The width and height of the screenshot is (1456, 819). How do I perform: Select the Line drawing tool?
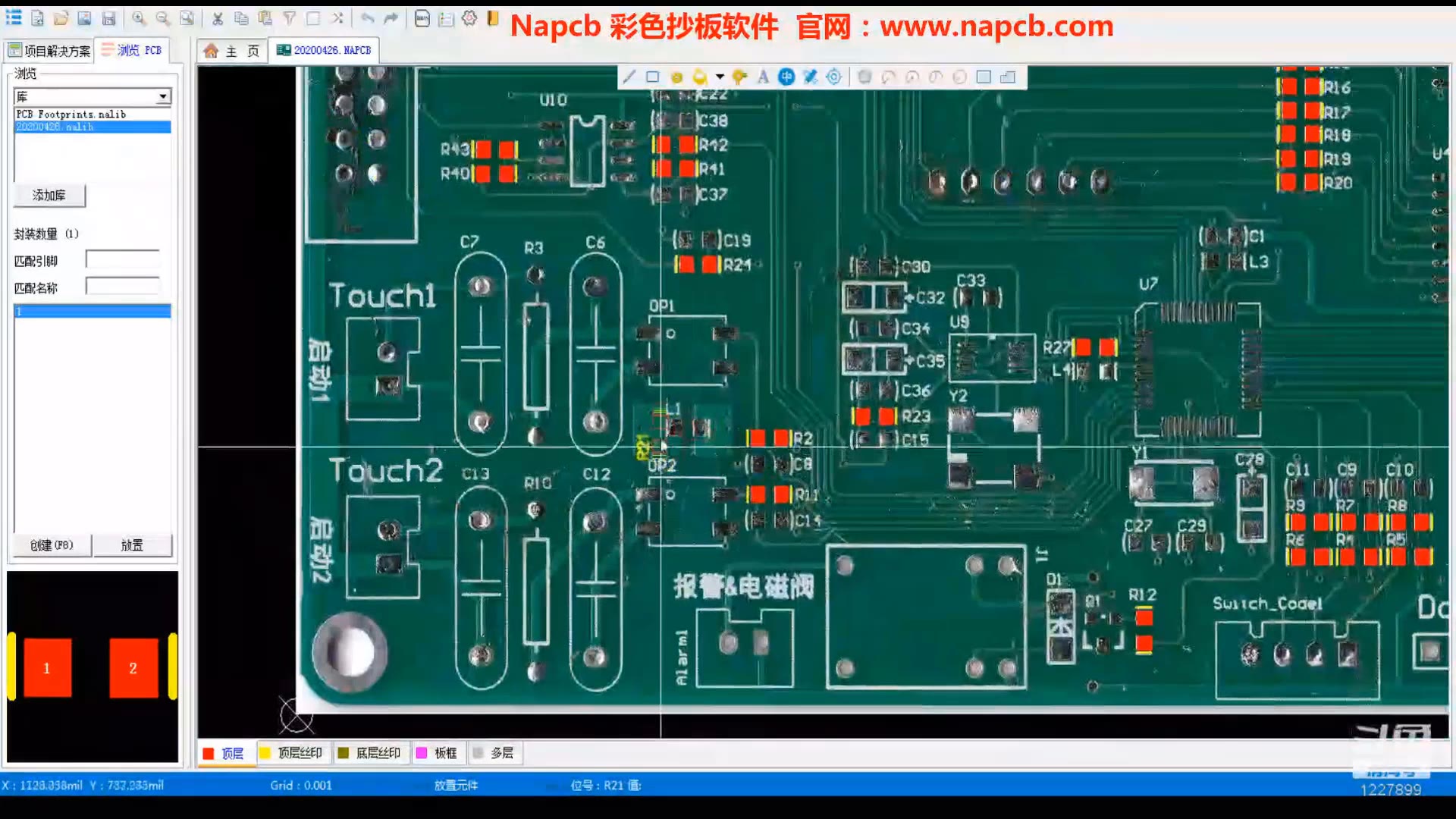click(629, 77)
